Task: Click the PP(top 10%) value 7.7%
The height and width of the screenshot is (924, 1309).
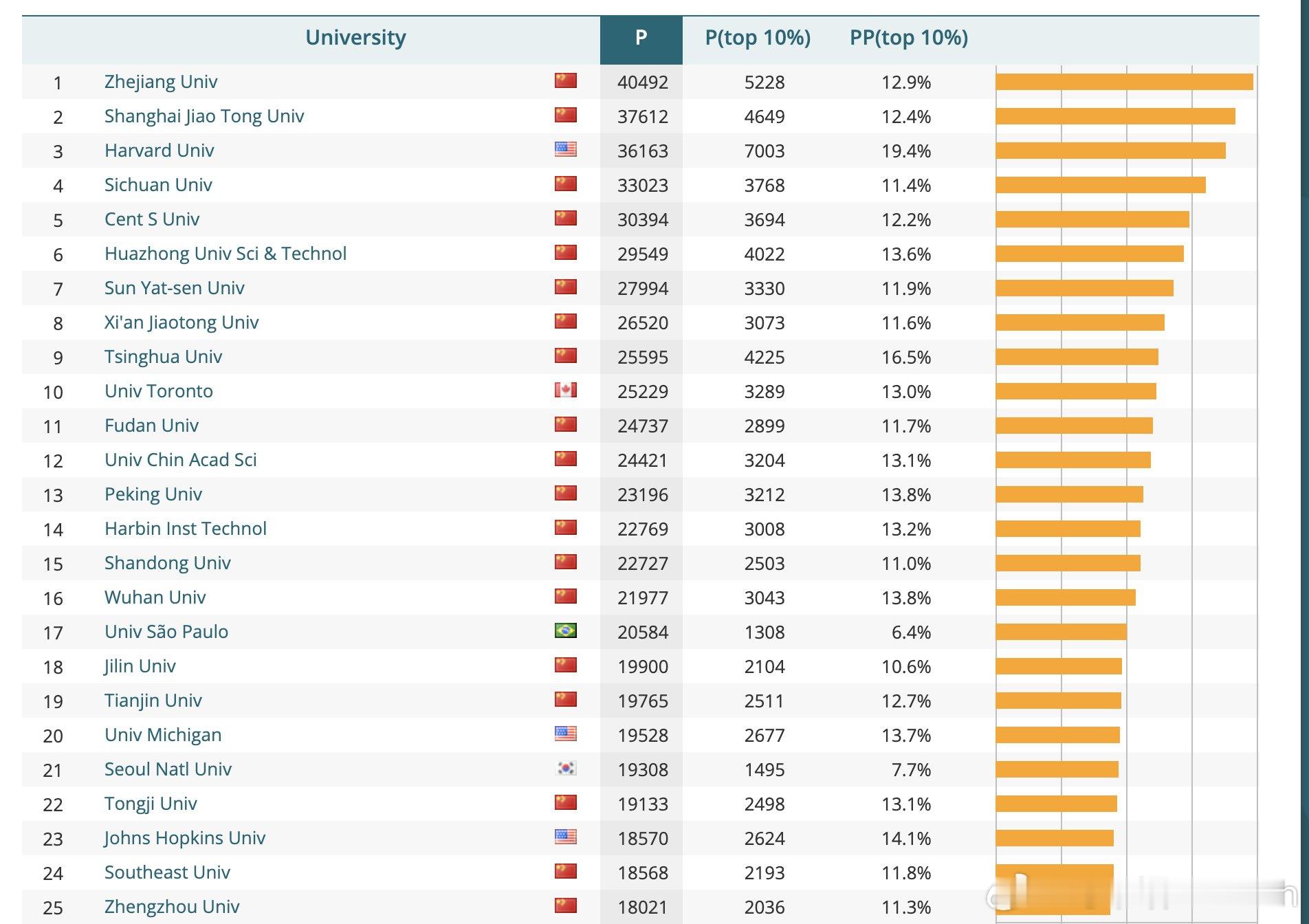Action: 911,770
